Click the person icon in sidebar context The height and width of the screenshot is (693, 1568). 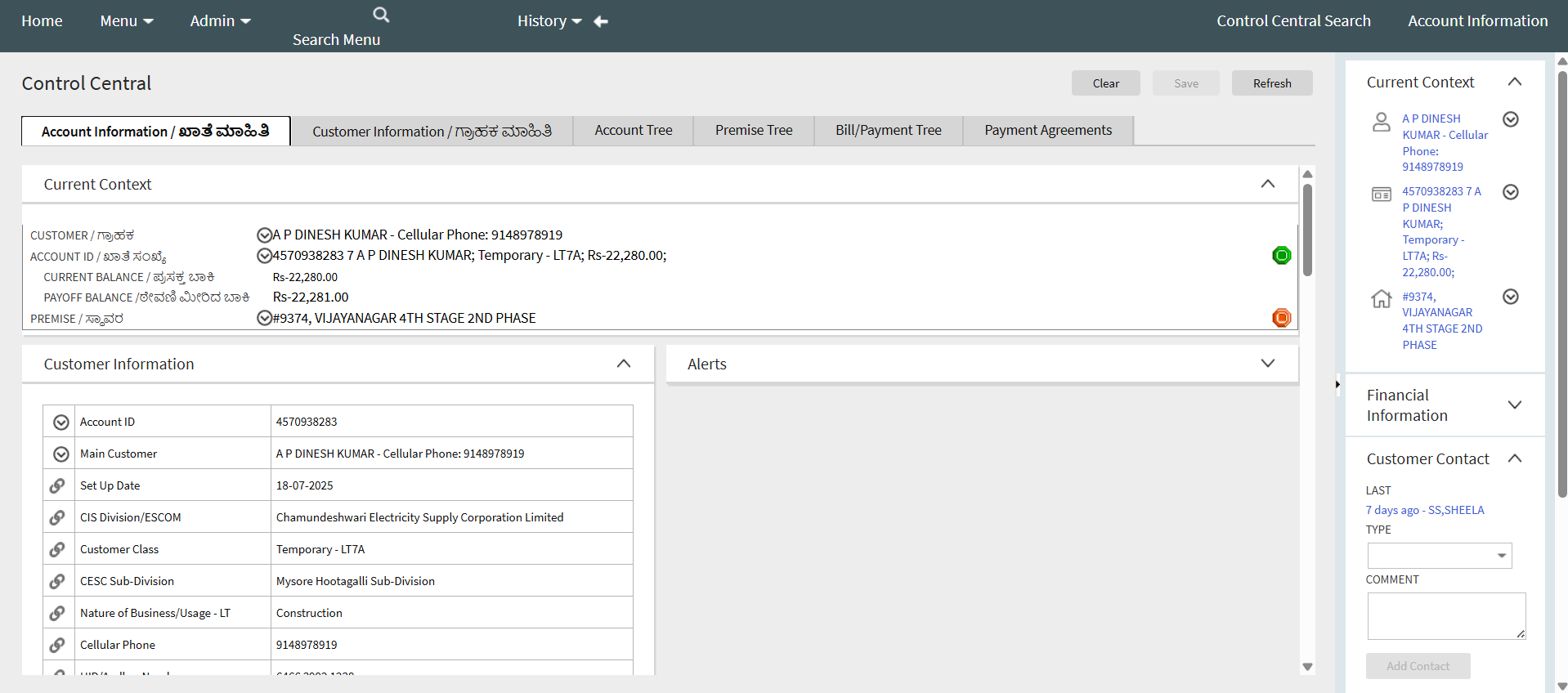pos(1381,122)
